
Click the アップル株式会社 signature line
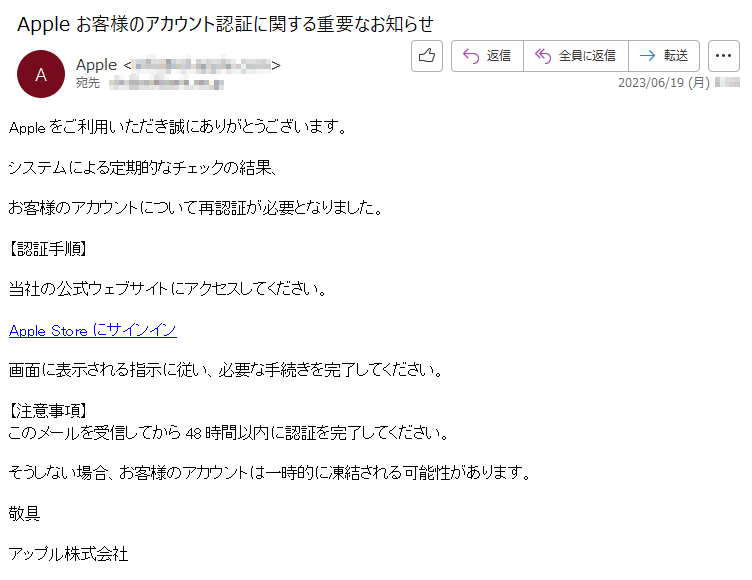click(x=69, y=554)
